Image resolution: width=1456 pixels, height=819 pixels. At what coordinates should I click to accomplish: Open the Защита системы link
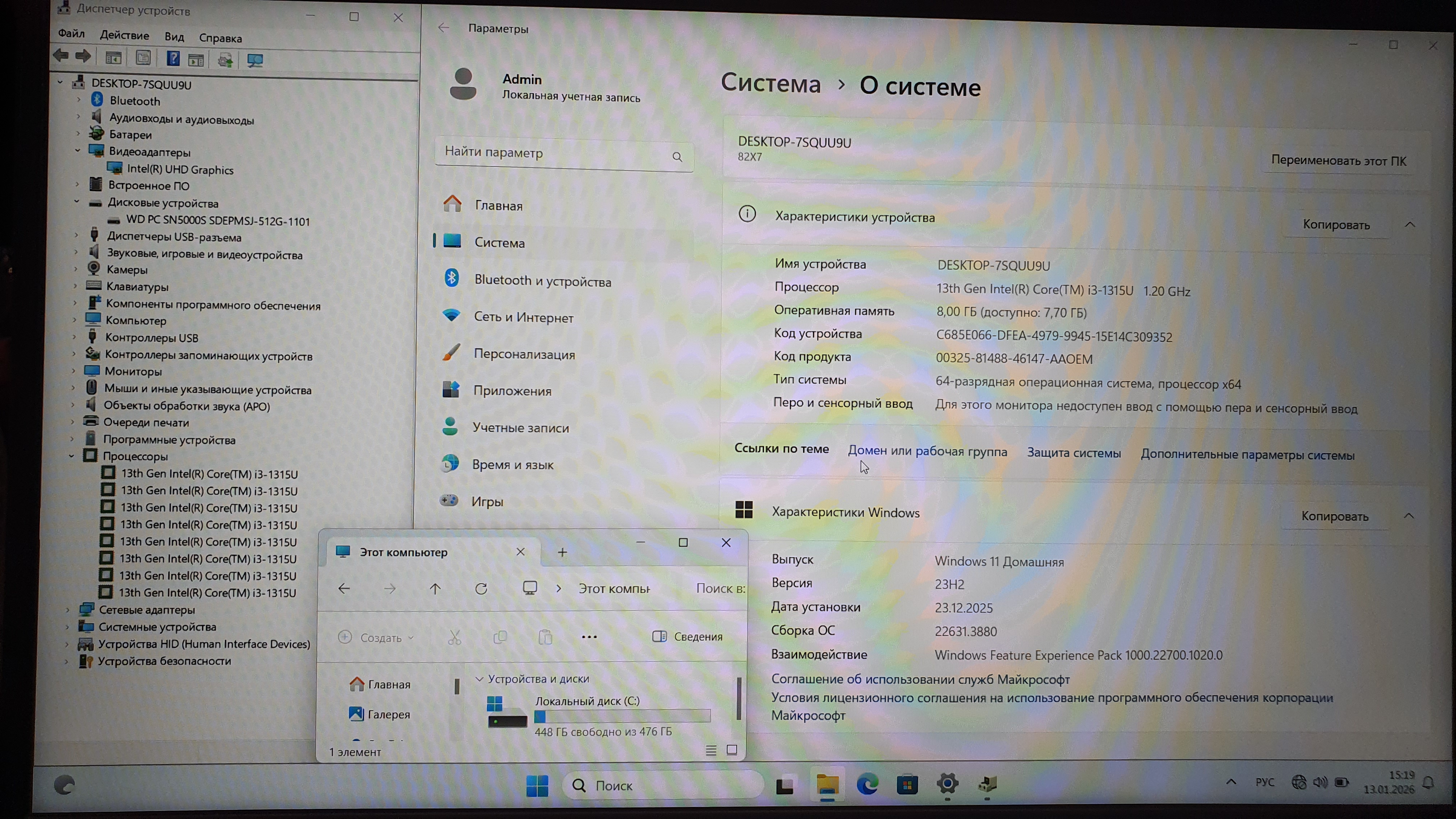tap(1073, 453)
